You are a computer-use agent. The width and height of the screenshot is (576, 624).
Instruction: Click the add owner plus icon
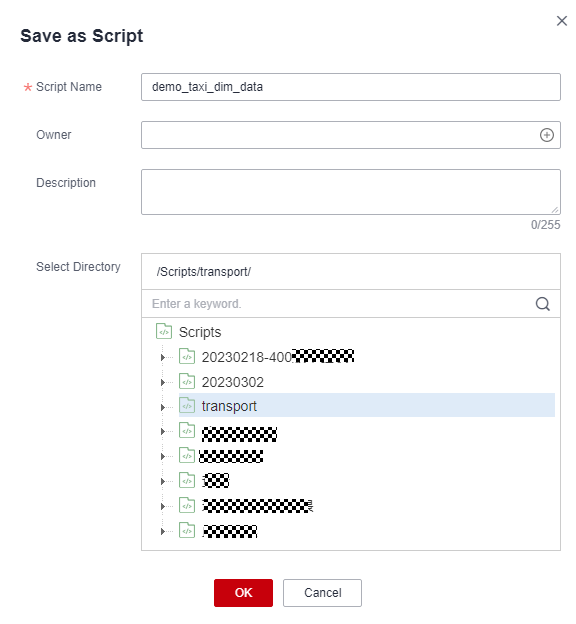[x=546, y=135]
